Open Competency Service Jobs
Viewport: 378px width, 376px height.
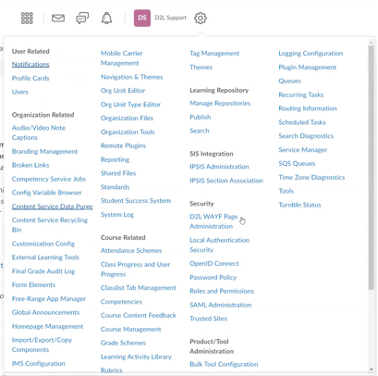tap(49, 179)
